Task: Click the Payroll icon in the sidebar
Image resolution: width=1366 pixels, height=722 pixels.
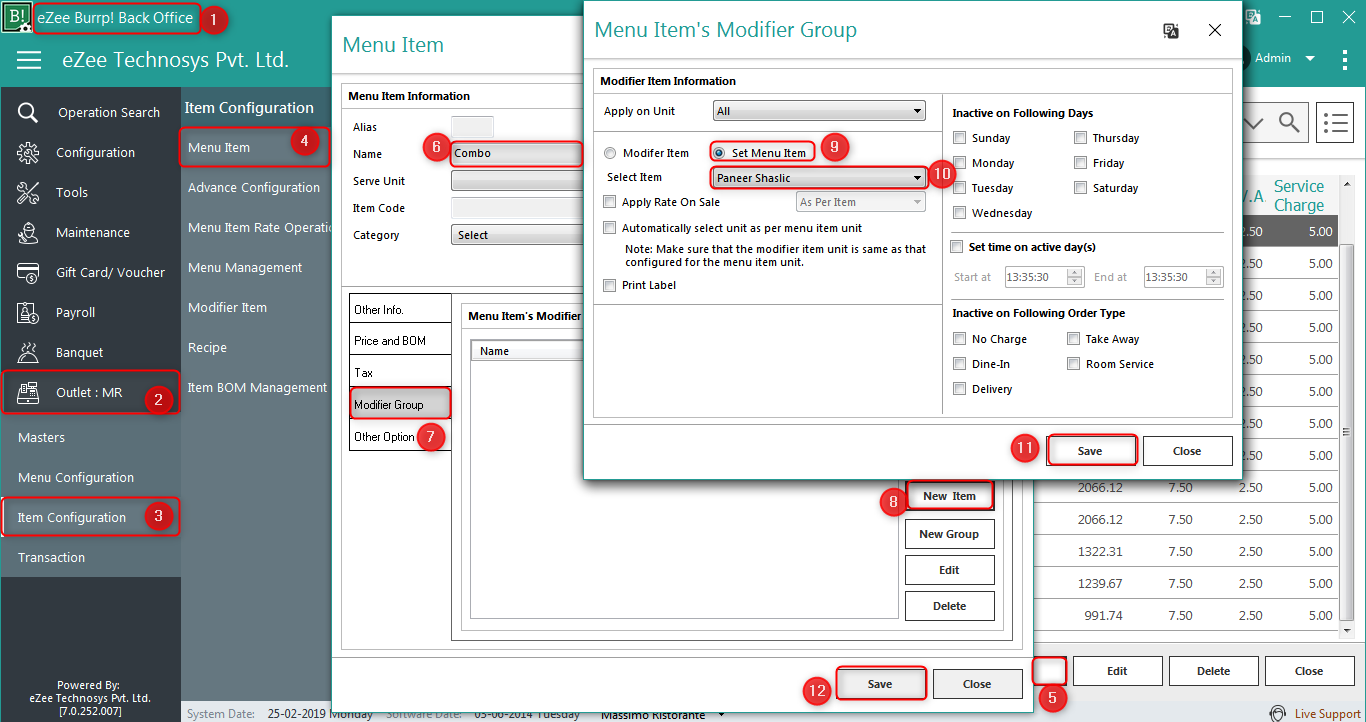Action: [28, 312]
